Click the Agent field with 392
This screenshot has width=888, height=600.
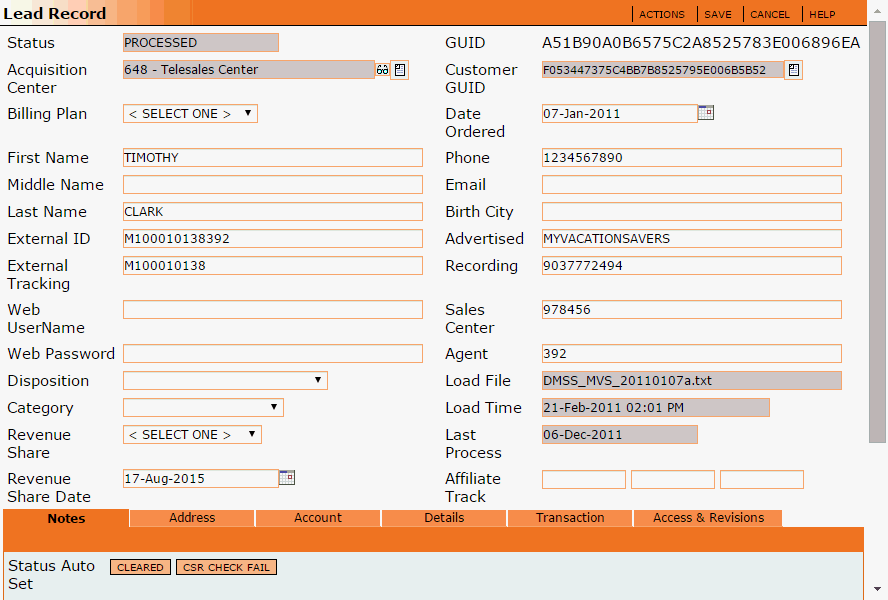tap(691, 354)
